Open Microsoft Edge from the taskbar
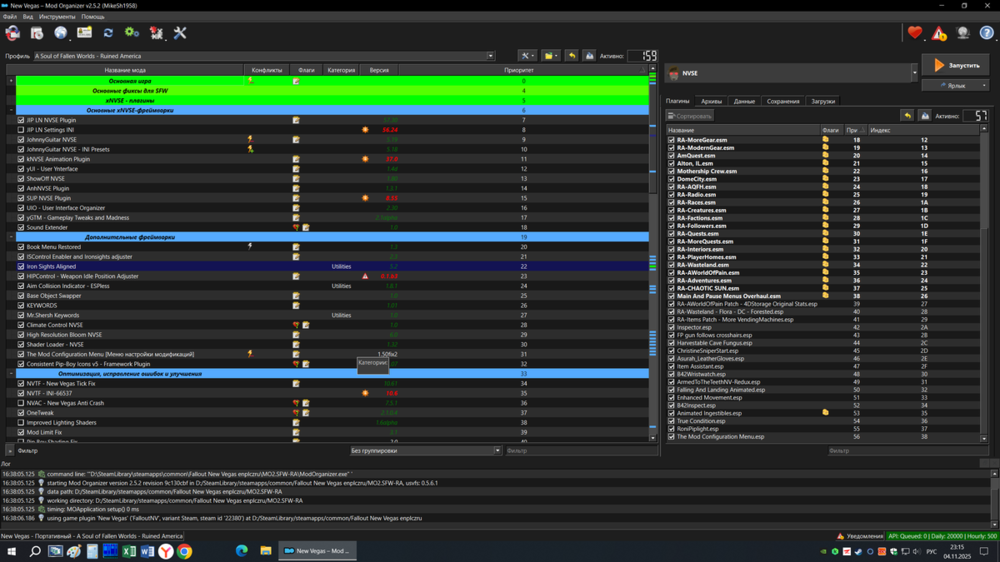This screenshot has width=1000, height=562. [242, 551]
